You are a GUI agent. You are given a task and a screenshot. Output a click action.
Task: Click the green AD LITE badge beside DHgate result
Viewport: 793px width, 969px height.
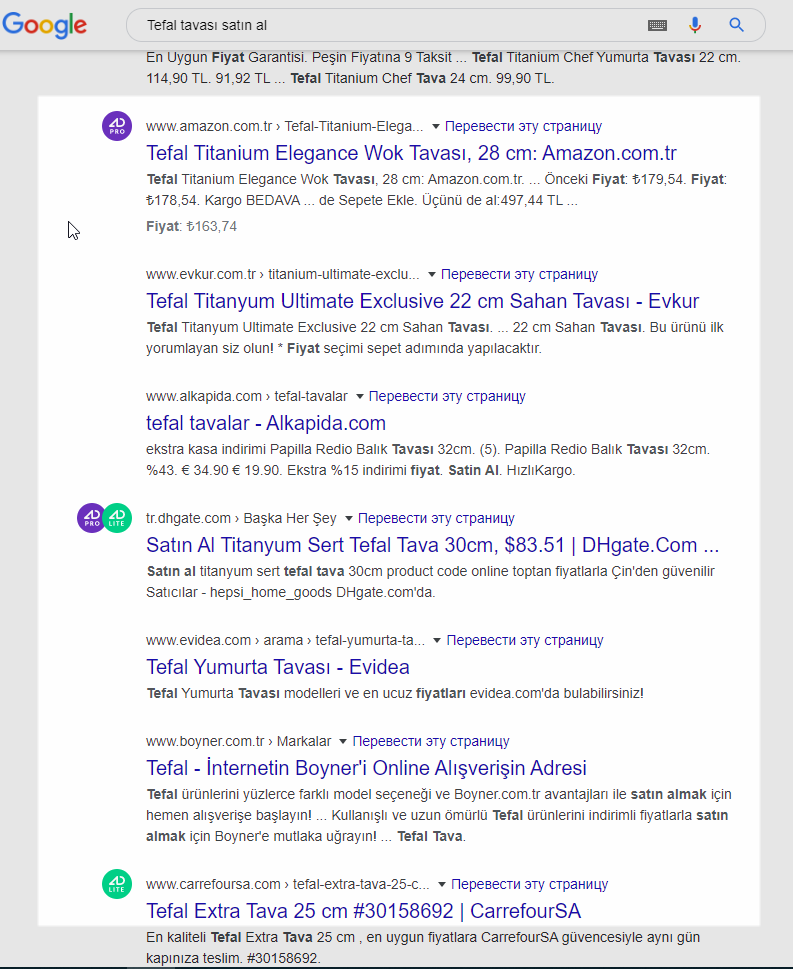[x=117, y=518]
